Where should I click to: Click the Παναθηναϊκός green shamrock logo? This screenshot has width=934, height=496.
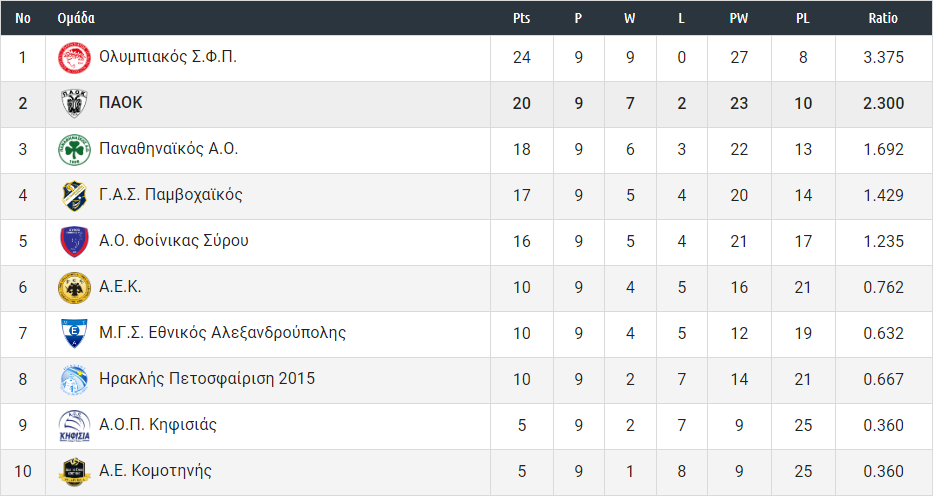[75, 150]
